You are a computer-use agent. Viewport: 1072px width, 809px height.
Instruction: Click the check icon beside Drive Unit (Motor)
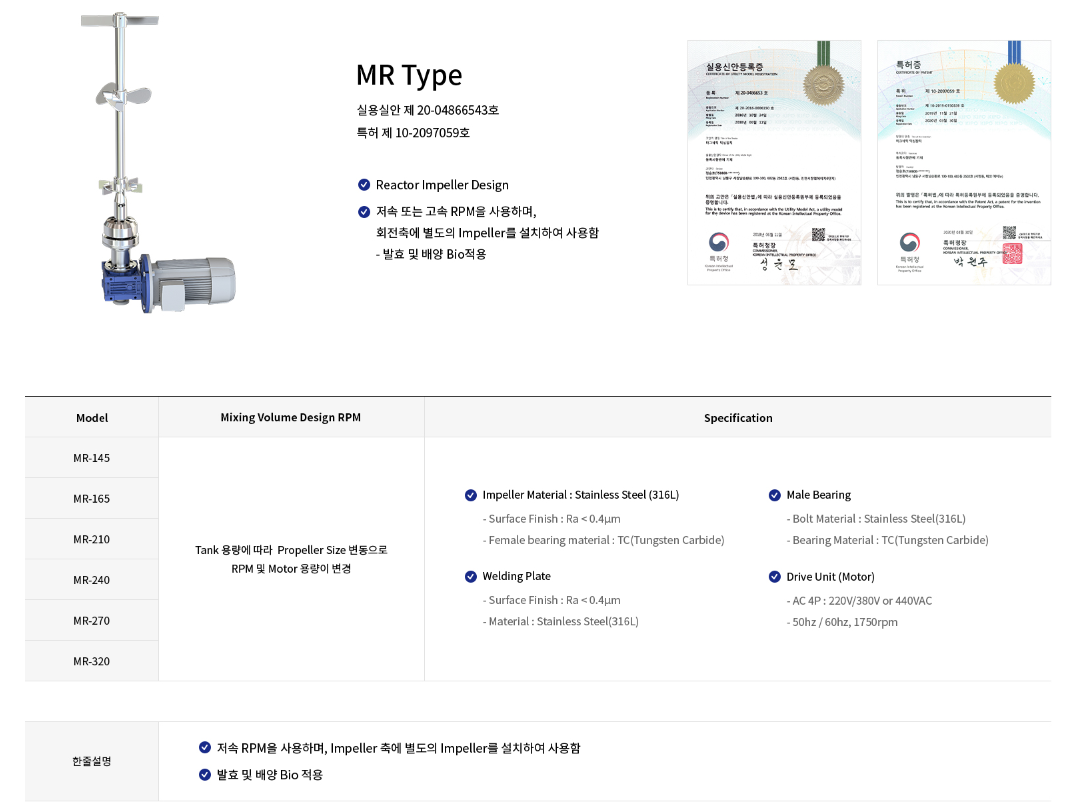tap(775, 577)
